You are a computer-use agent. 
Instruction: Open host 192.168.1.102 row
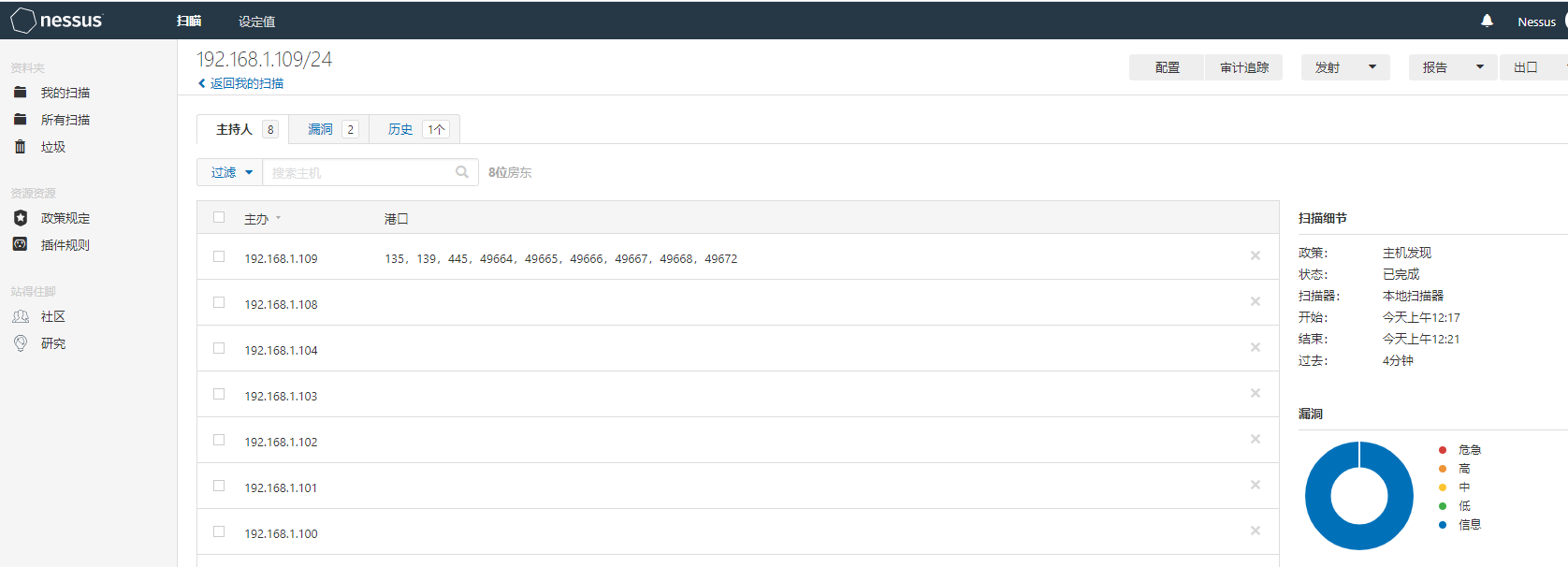click(737, 440)
